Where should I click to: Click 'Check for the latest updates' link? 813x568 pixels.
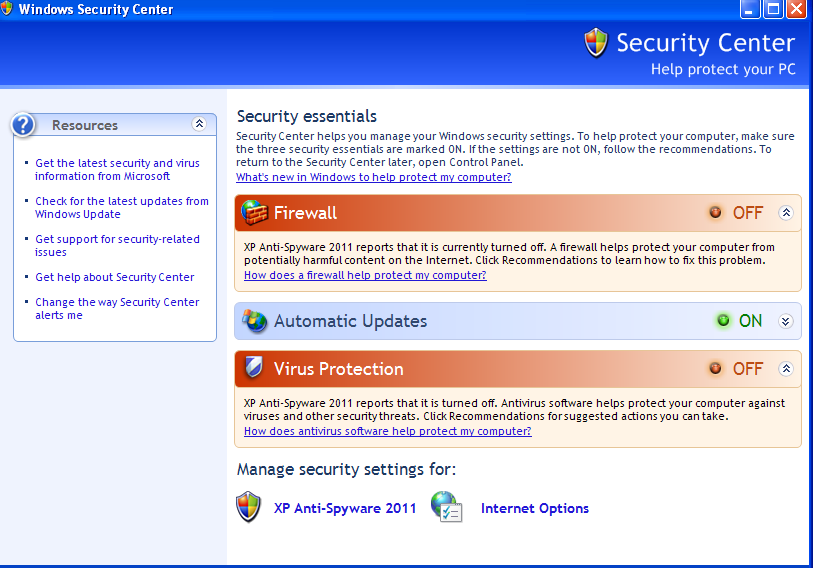click(122, 207)
